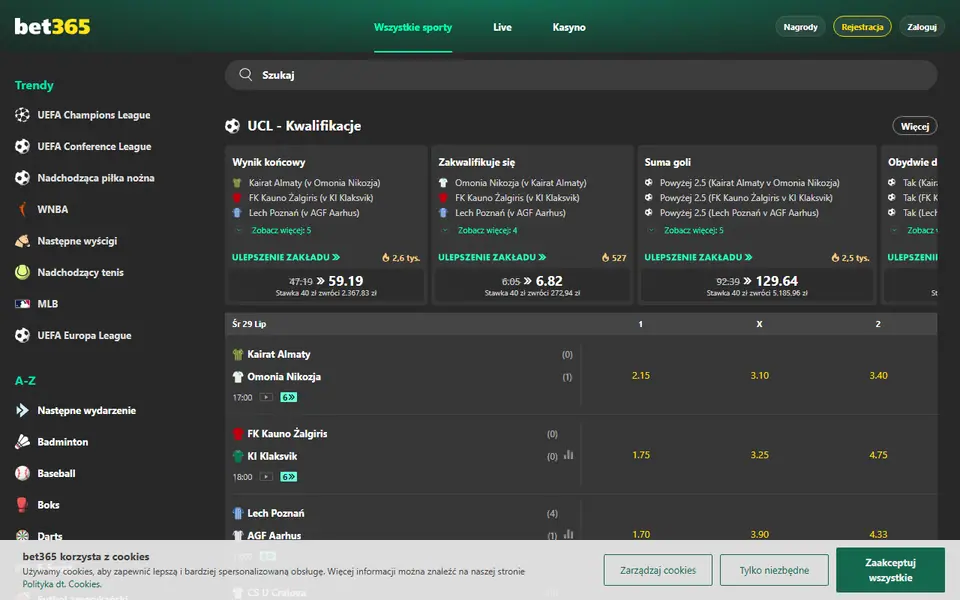Click the UEFA Conference League ball icon

tap(22, 146)
